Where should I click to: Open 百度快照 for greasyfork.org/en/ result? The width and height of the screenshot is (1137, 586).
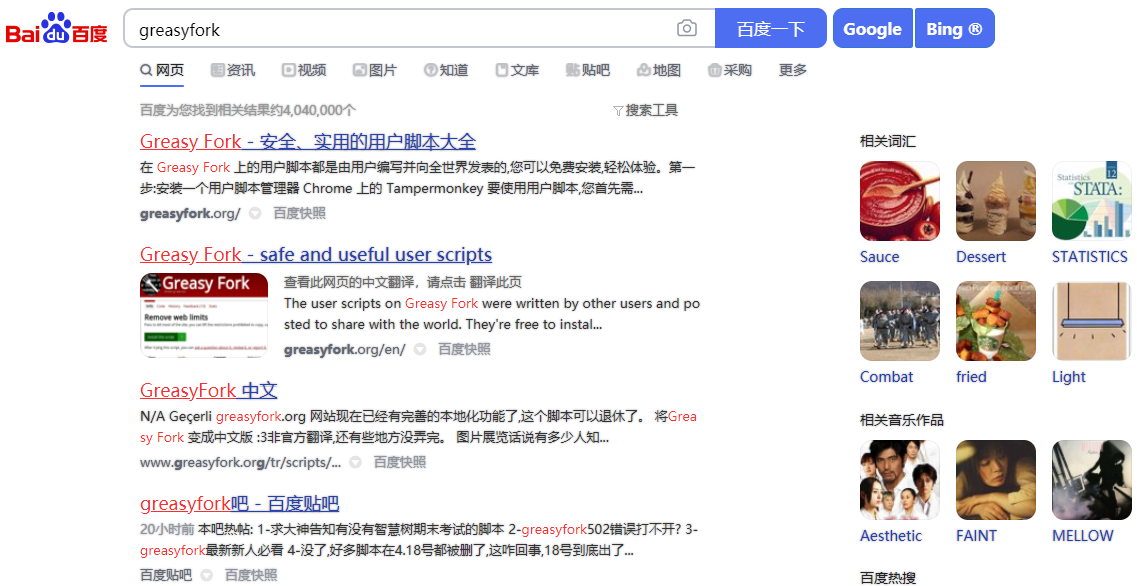[464, 350]
